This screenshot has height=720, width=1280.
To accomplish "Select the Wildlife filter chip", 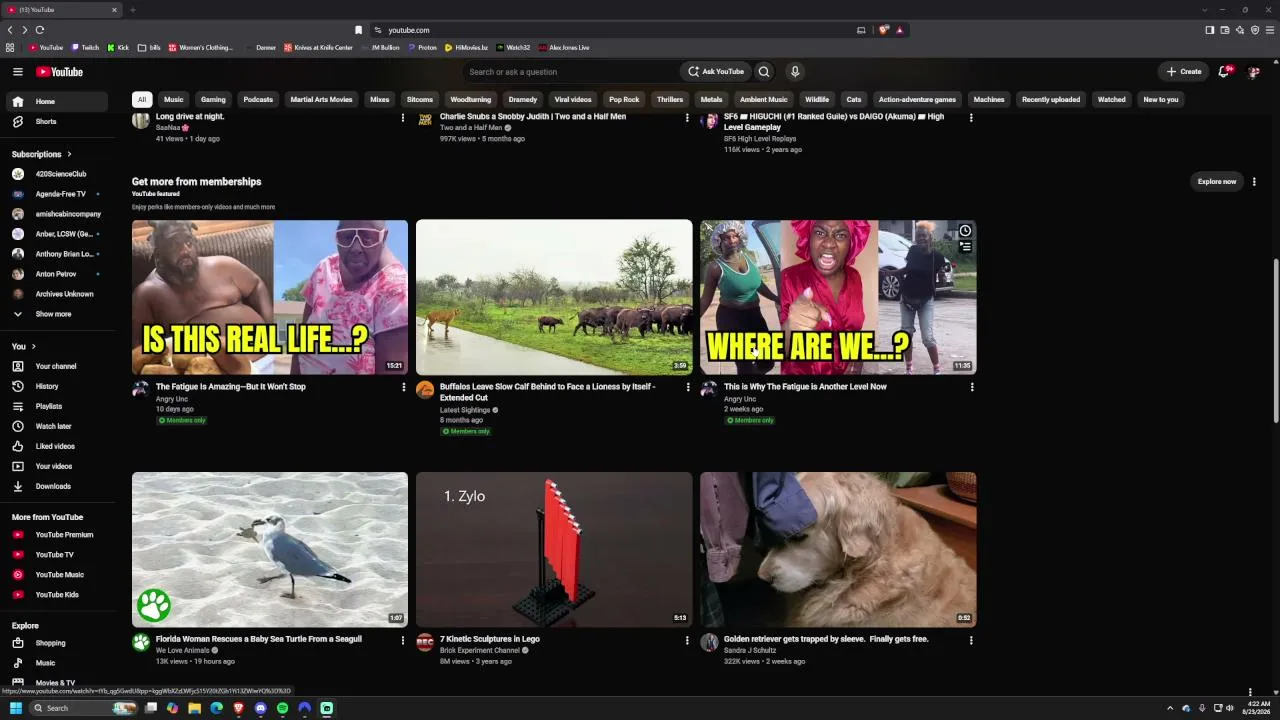I will [817, 100].
